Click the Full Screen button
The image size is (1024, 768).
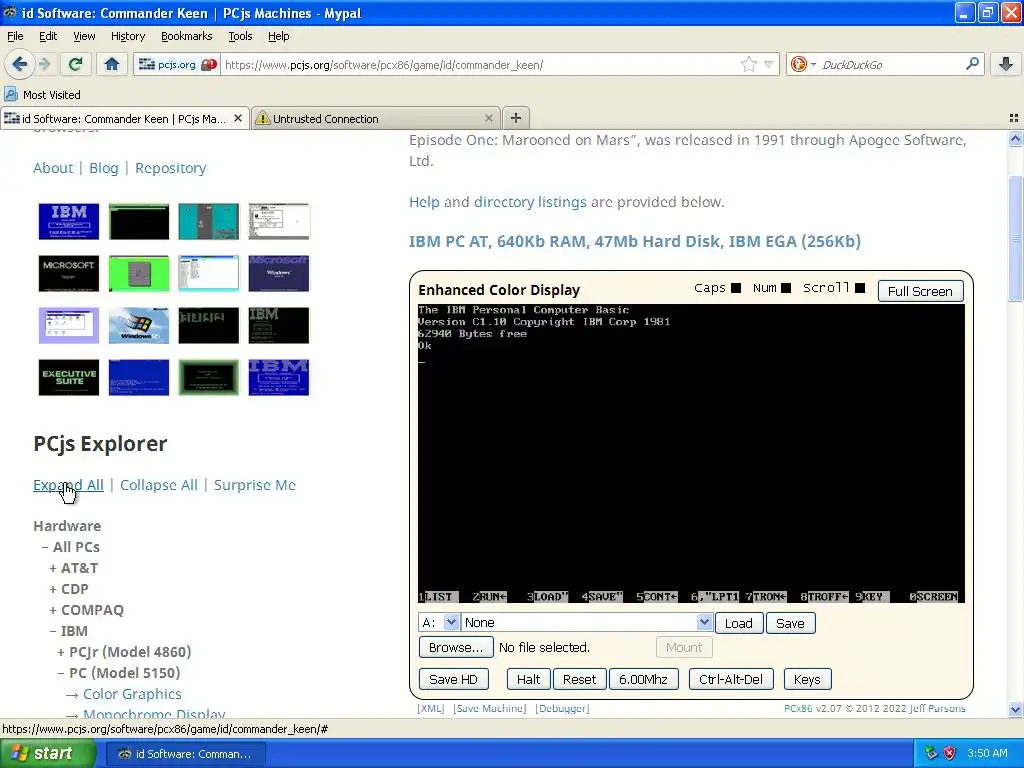click(920, 291)
